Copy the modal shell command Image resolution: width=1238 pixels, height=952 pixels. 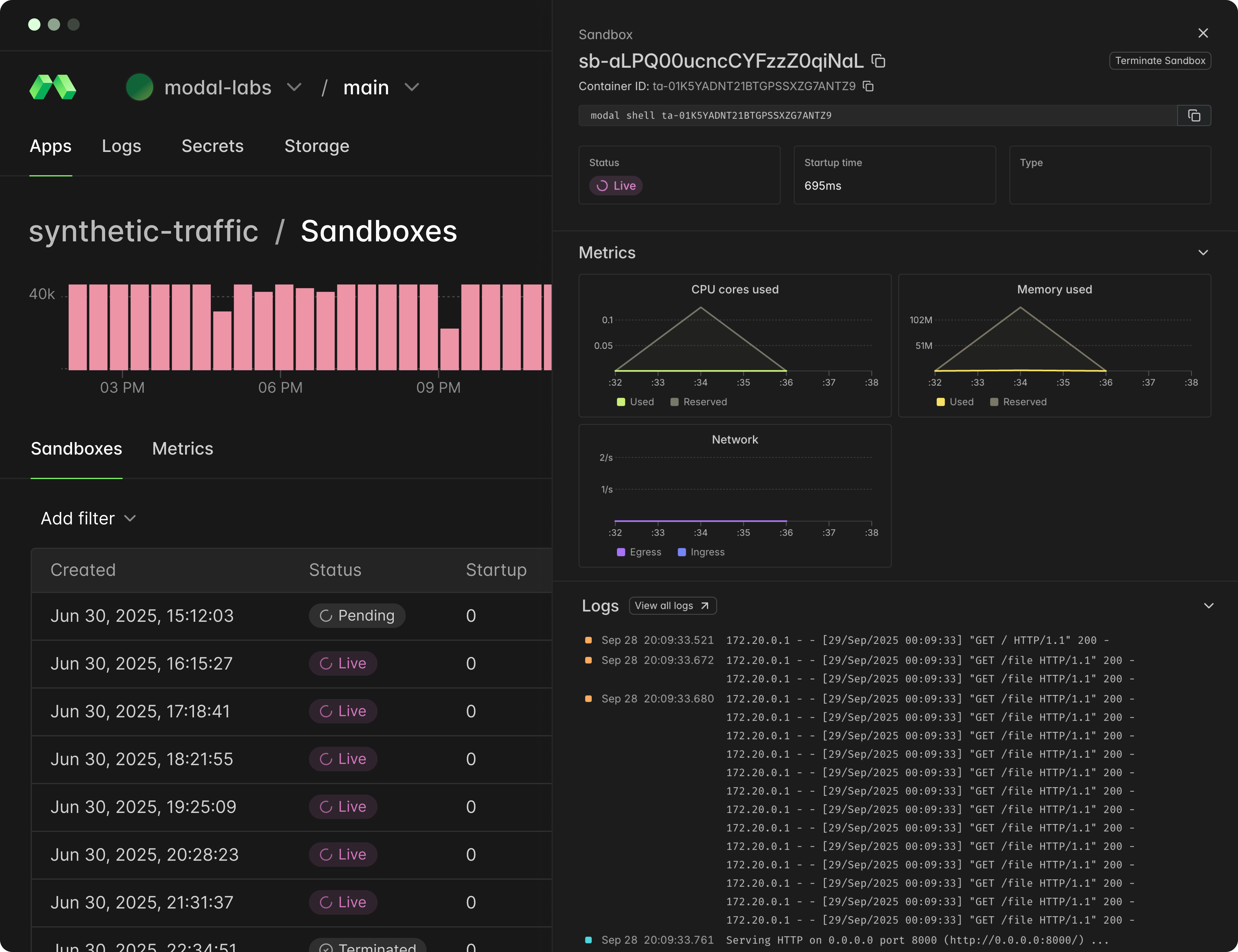pos(1194,115)
